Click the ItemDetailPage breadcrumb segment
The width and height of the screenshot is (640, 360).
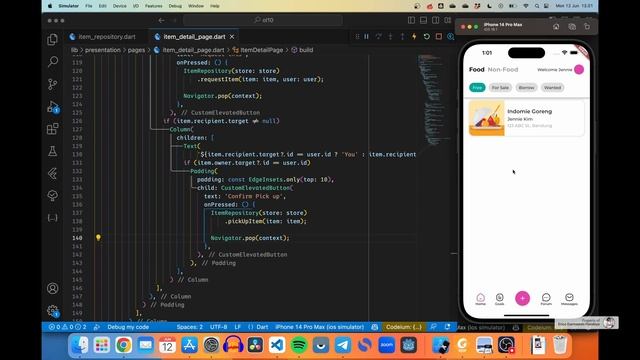tap(261, 50)
